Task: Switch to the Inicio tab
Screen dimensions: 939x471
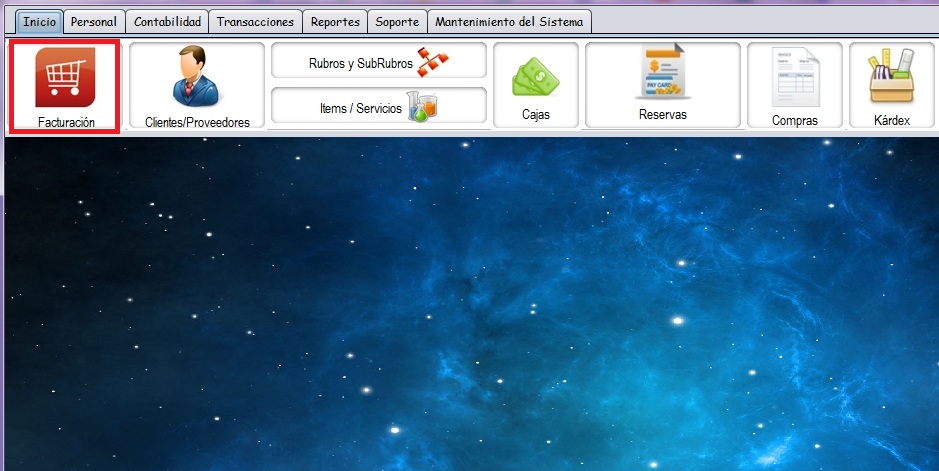Action: pyautogui.click(x=40, y=21)
